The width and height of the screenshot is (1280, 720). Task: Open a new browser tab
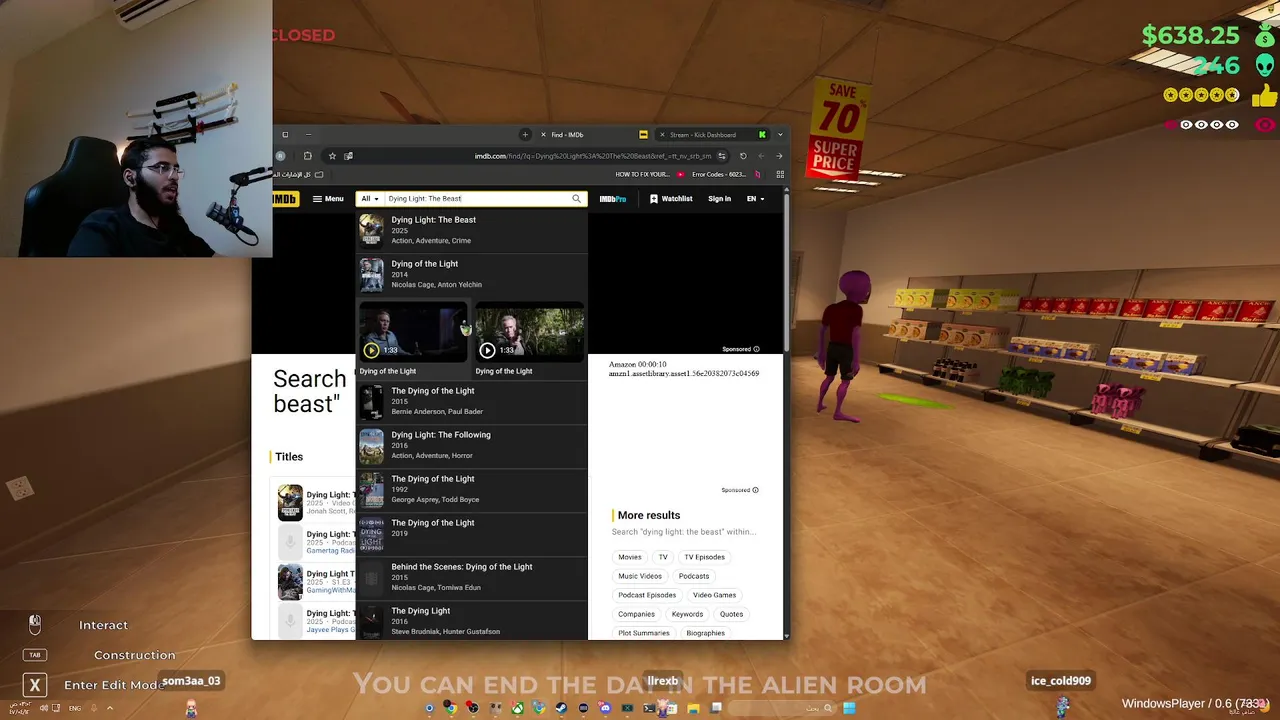525,135
